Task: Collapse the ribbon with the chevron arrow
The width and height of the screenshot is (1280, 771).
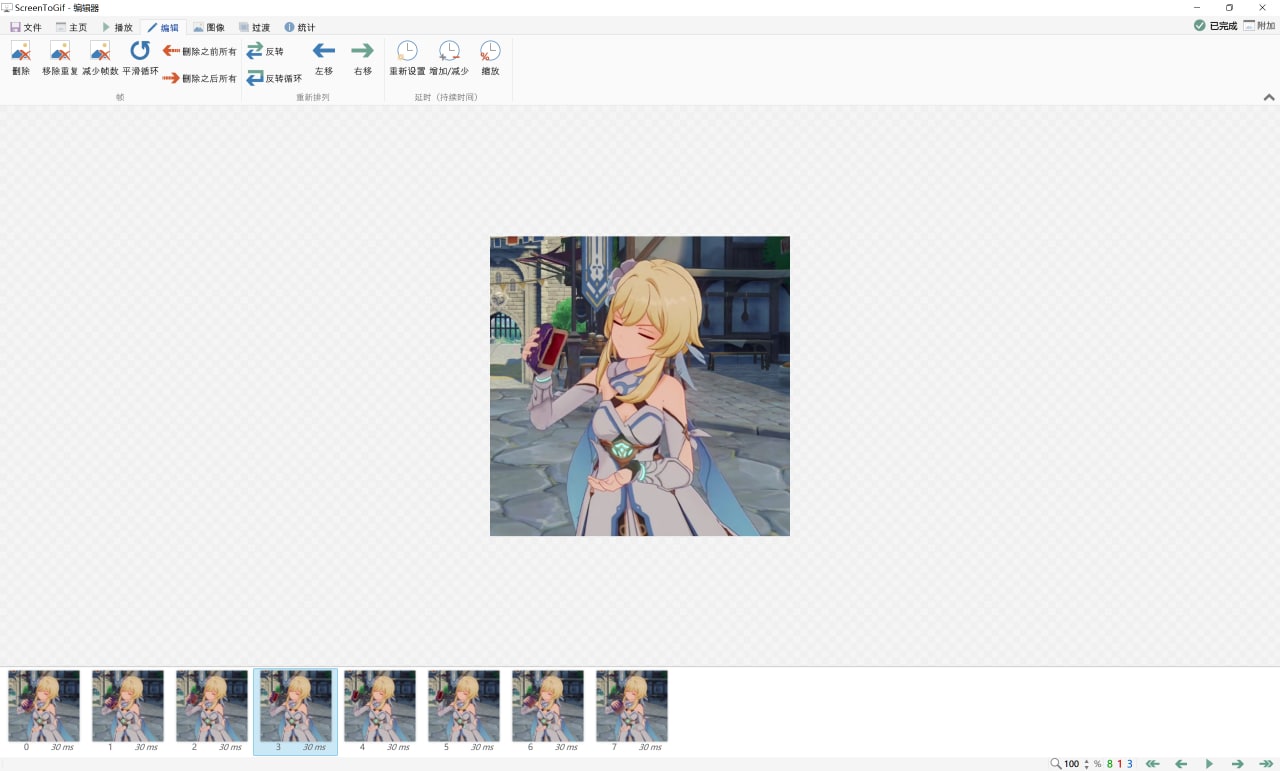Action: pyautogui.click(x=1268, y=98)
